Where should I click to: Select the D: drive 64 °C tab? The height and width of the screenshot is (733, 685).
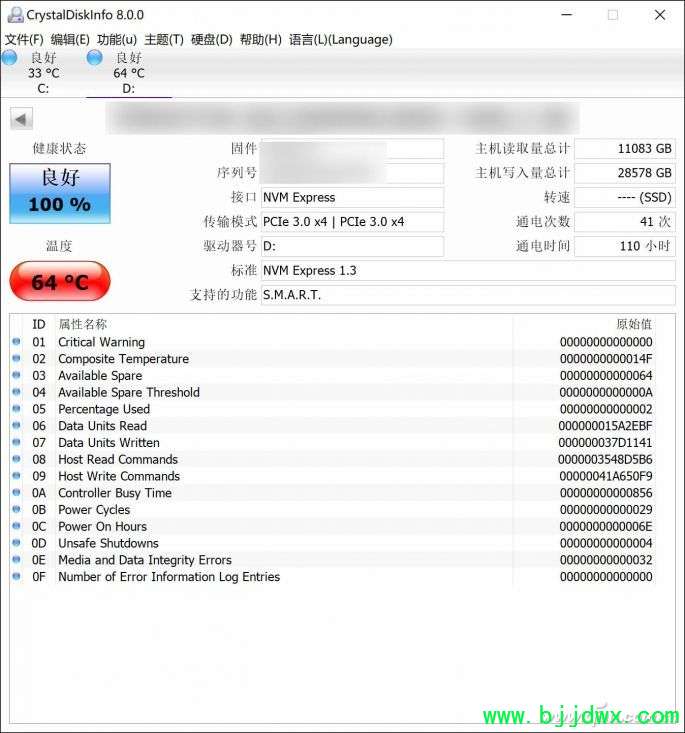coord(129,73)
